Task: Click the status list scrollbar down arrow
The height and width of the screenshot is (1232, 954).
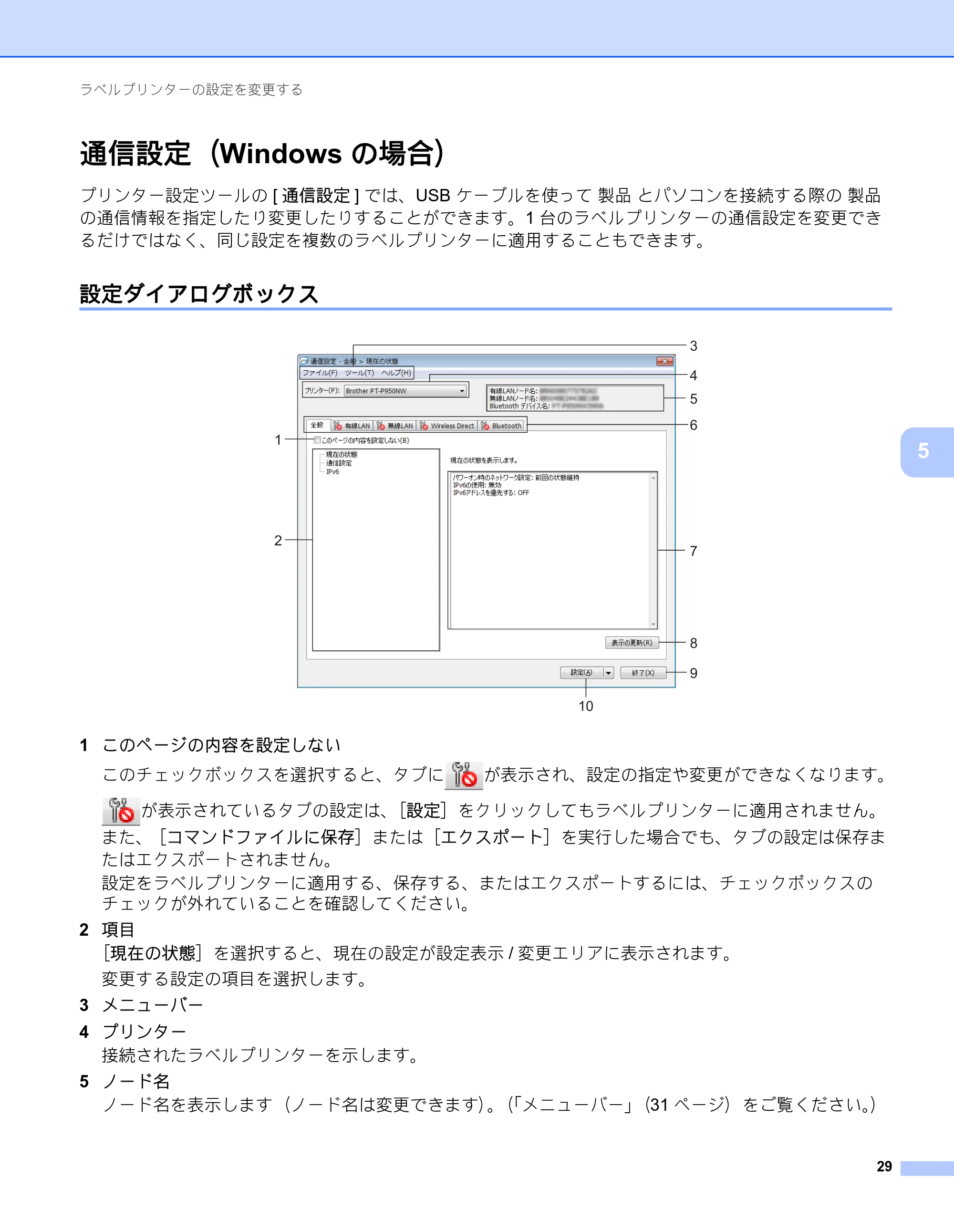Action: (x=653, y=624)
